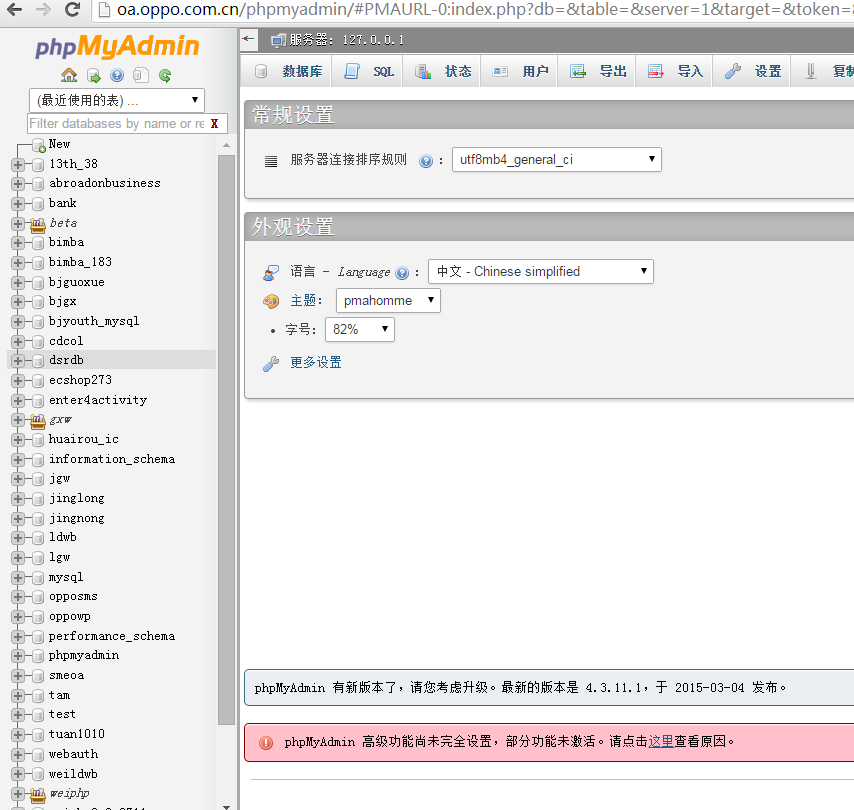Image resolution: width=854 pixels, height=810 pixels.
Task: Select the performance_schema database
Action: [x=112, y=636]
